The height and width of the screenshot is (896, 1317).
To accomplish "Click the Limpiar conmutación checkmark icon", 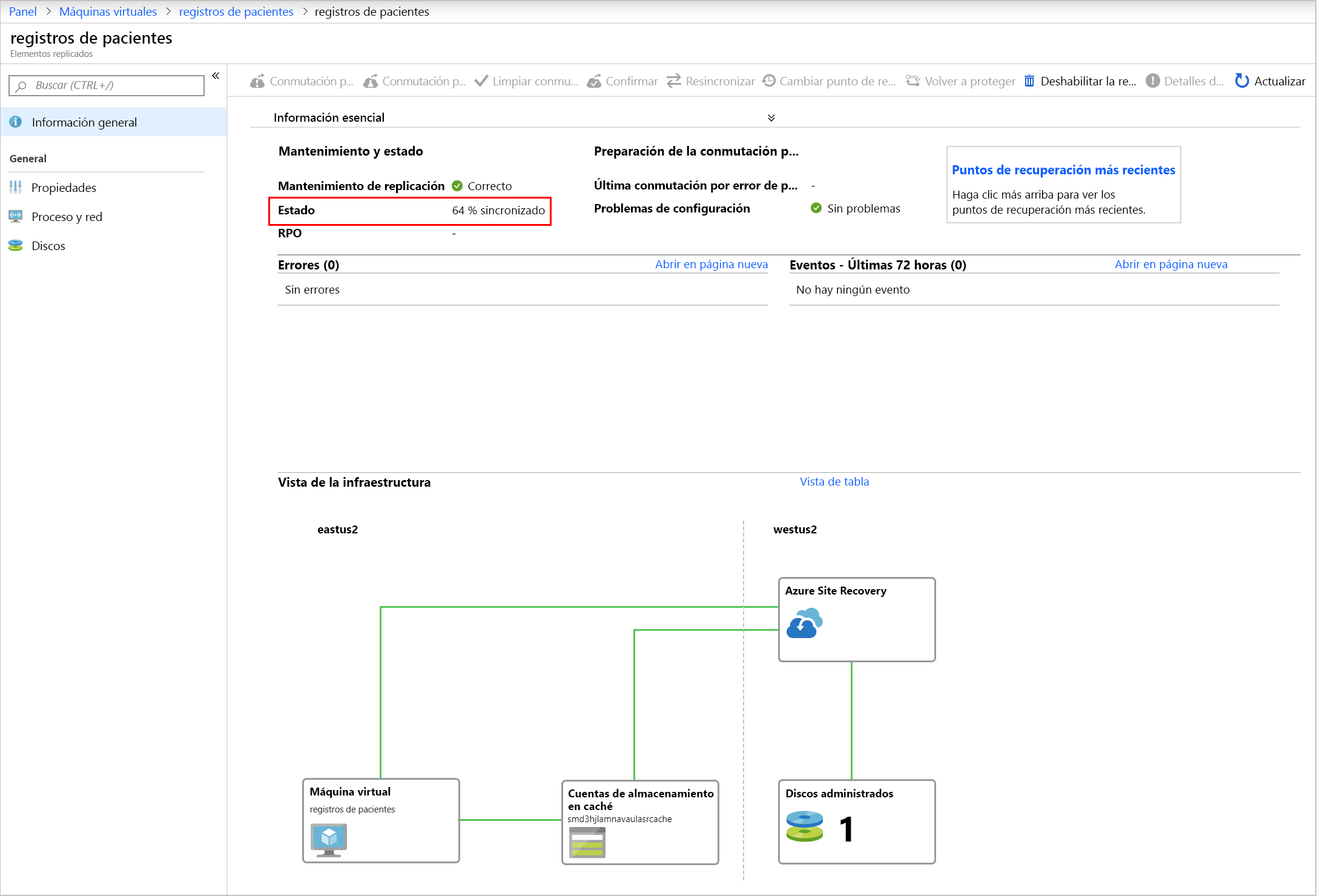I will coord(481,81).
